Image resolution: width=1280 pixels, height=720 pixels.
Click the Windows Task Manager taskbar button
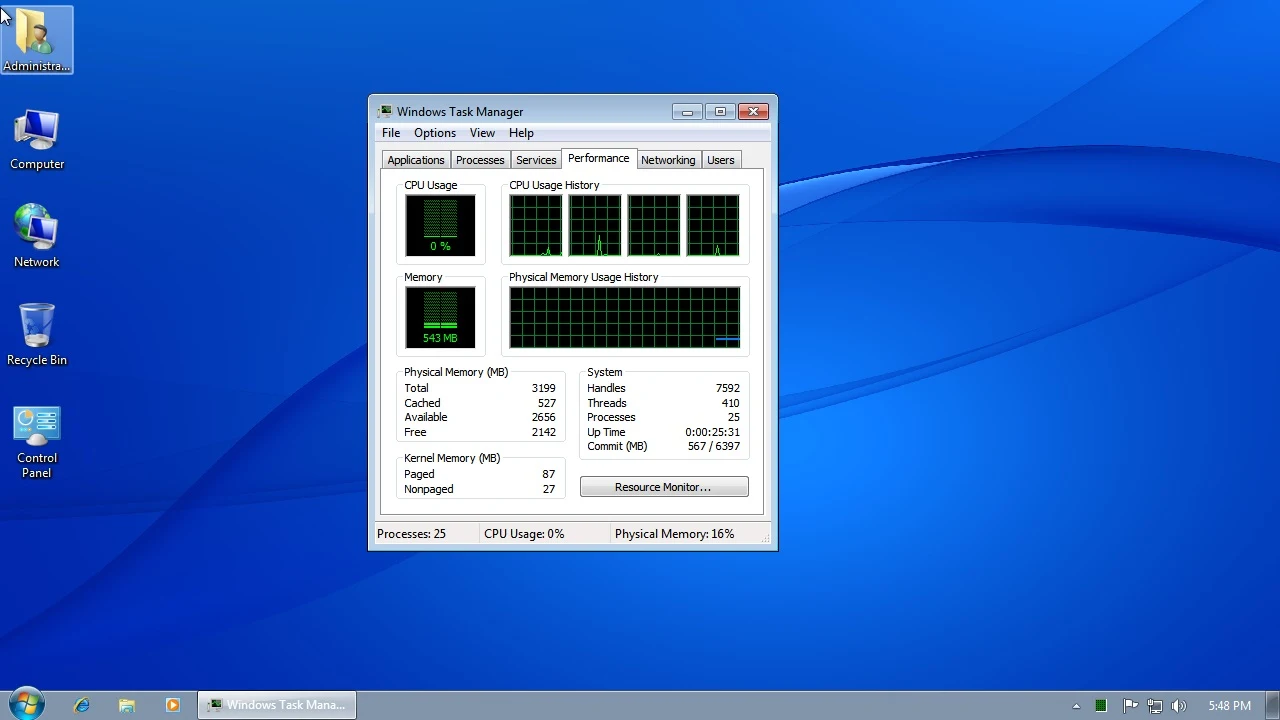point(276,705)
